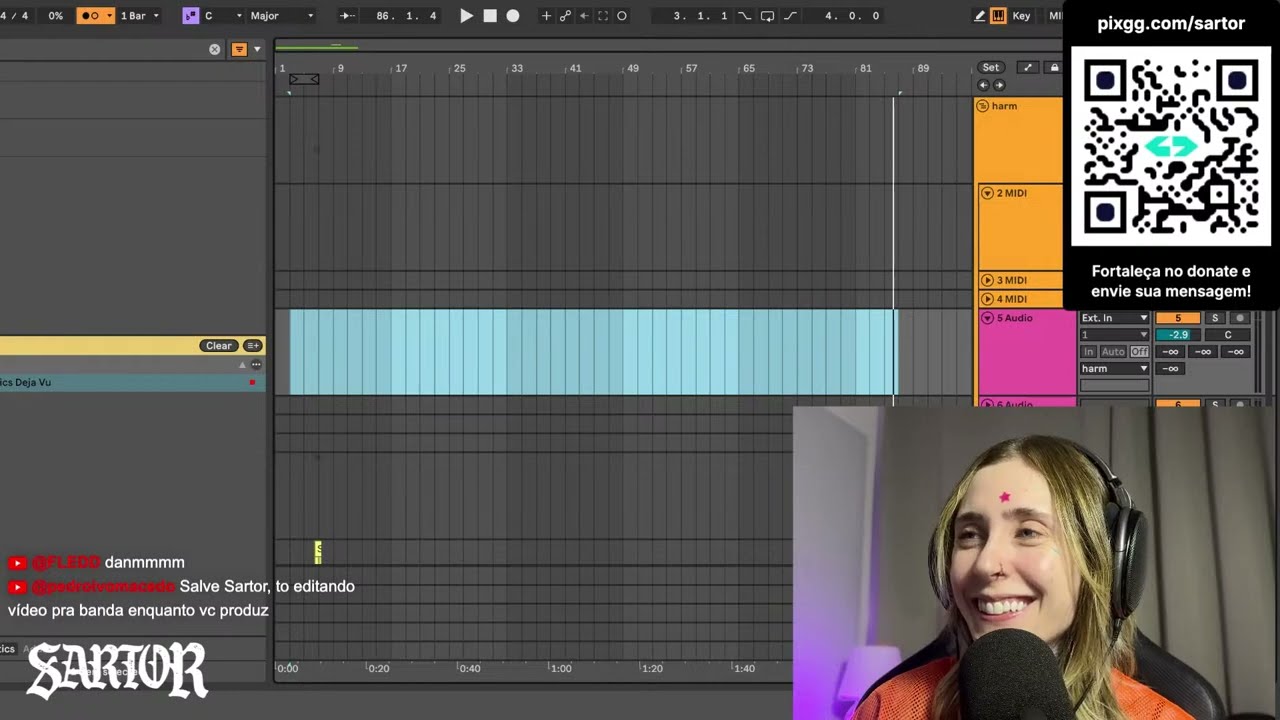Toggle the Loop switch
The height and width of the screenshot is (720, 1280).
click(x=767, y=16)
